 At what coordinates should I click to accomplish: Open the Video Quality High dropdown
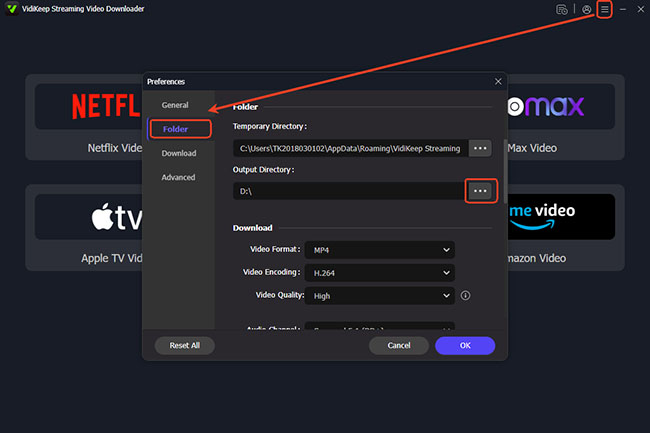(380, 296)
